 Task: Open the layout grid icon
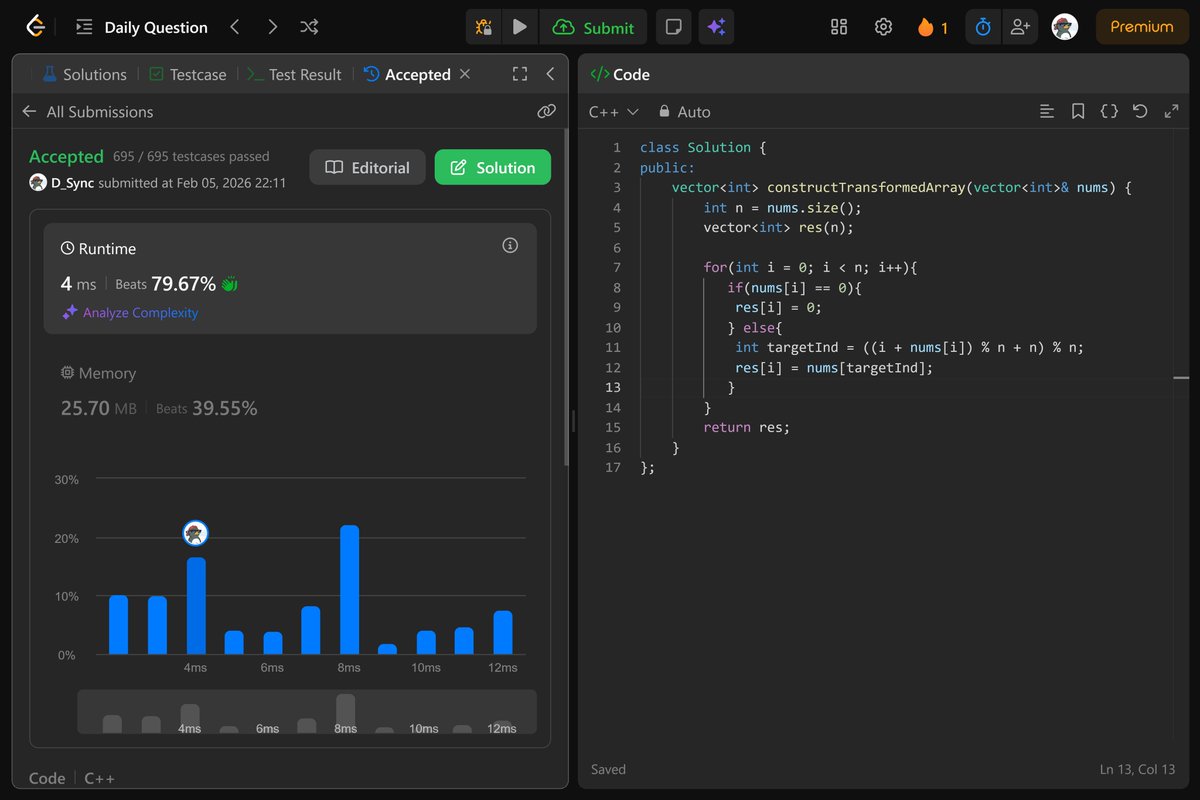coord(839,27)
